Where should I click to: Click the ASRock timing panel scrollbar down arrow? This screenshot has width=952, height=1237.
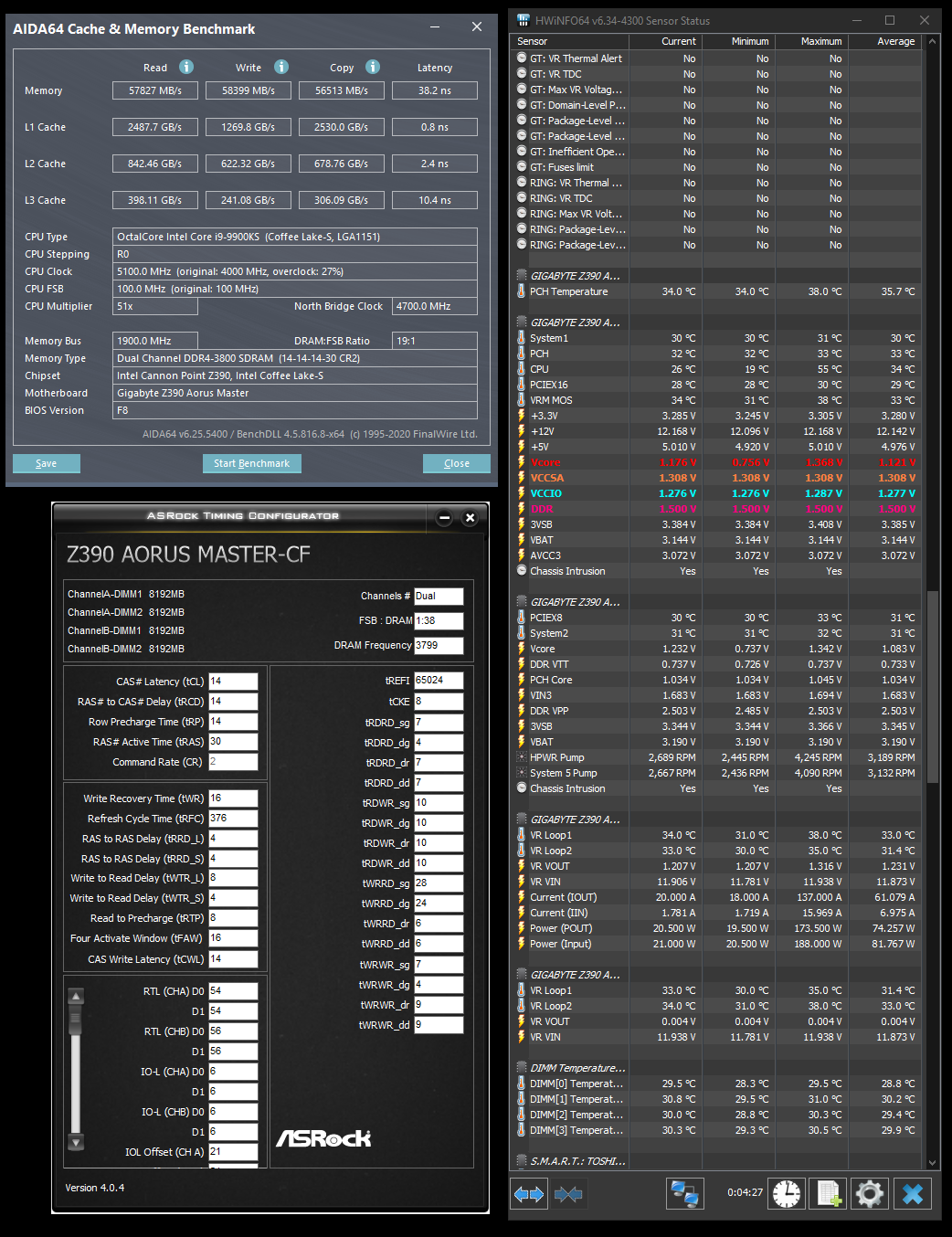click(77, 1142)
